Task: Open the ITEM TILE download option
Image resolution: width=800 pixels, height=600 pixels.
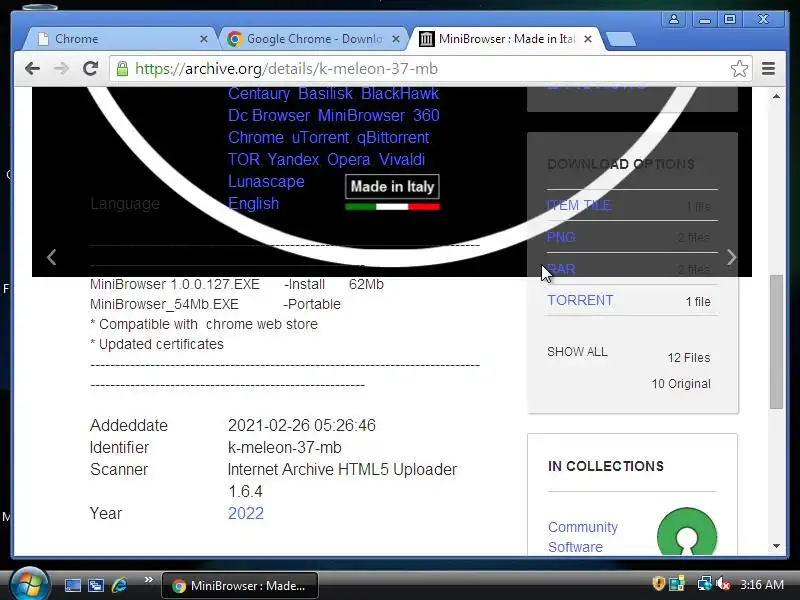Action: click(579, 205)
